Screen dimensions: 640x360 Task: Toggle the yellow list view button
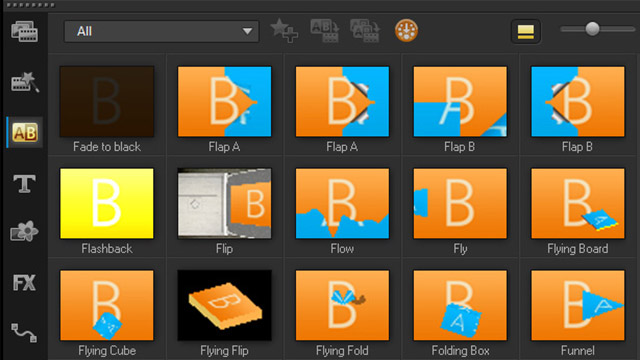pos(526,31)
